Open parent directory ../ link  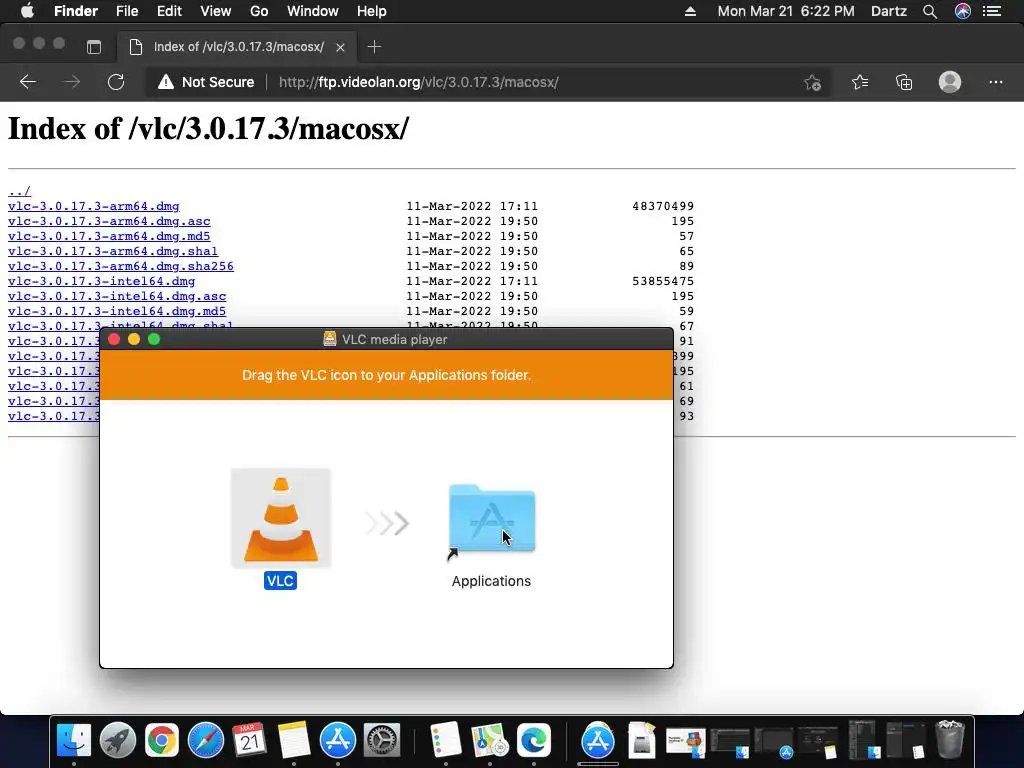click(x=20, y=191)
